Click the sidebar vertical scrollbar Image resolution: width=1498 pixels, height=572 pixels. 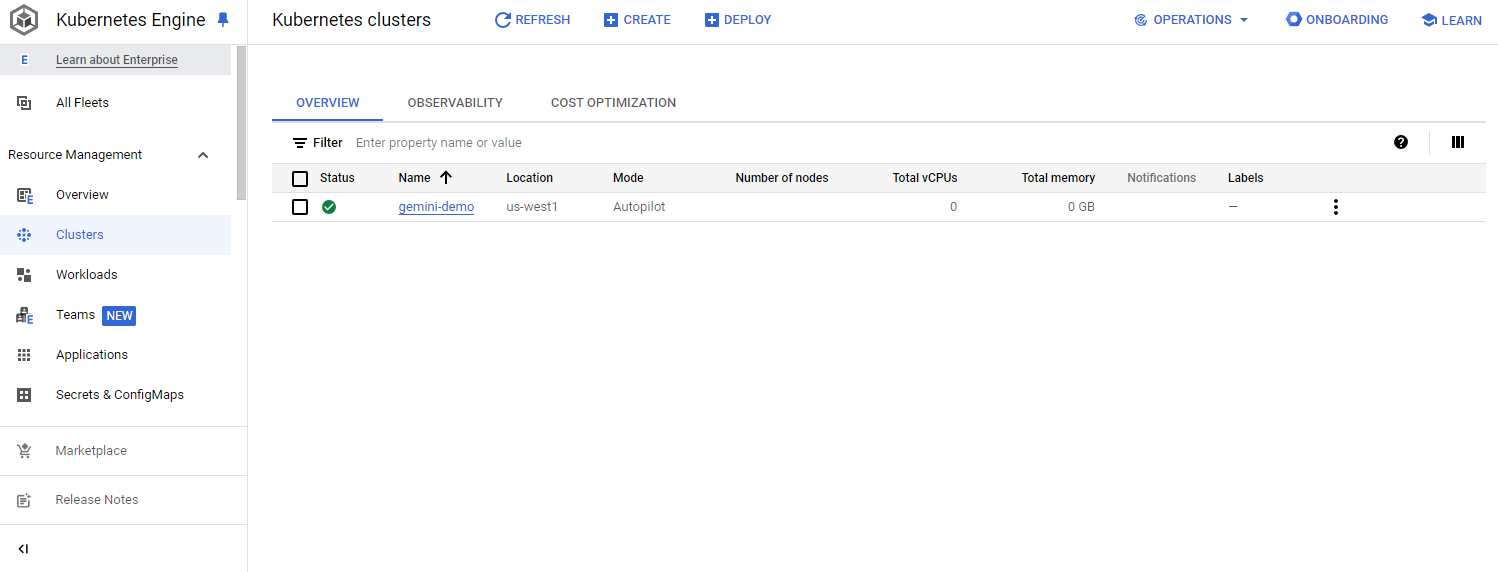coord(241,122)
